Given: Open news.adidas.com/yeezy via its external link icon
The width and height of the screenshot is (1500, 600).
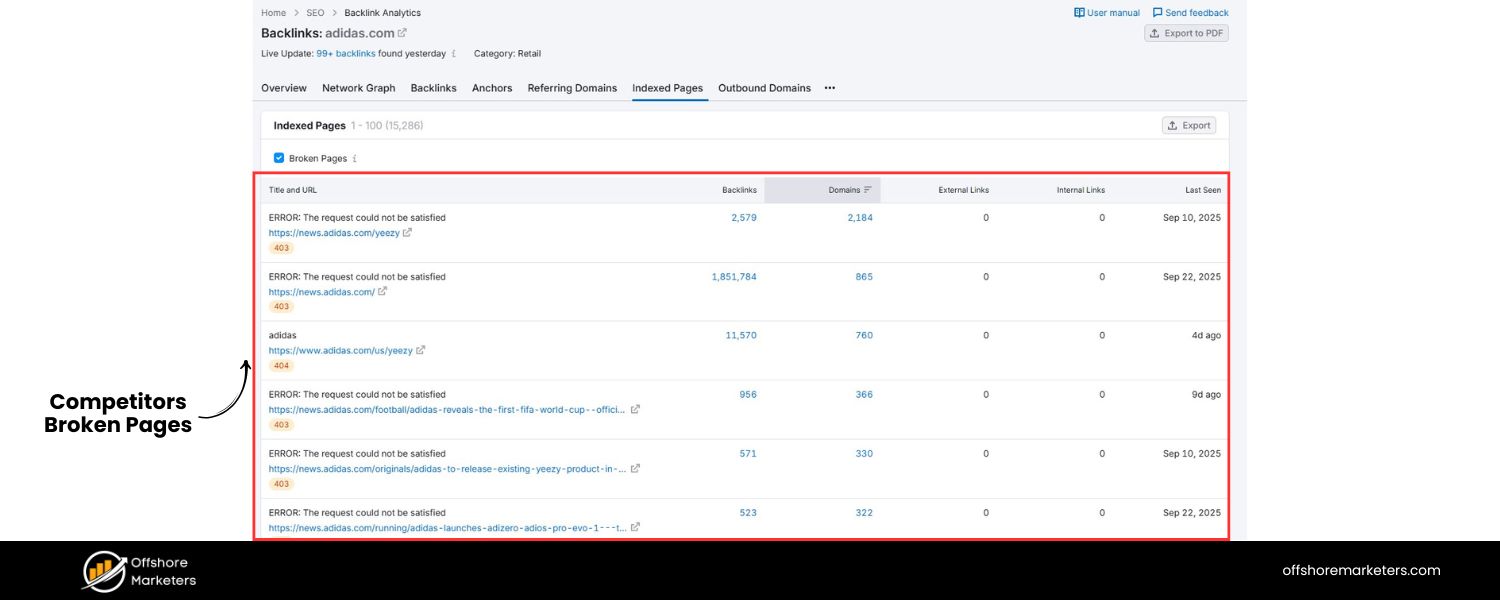Looking at the screenshot, I should click(406, 232).
